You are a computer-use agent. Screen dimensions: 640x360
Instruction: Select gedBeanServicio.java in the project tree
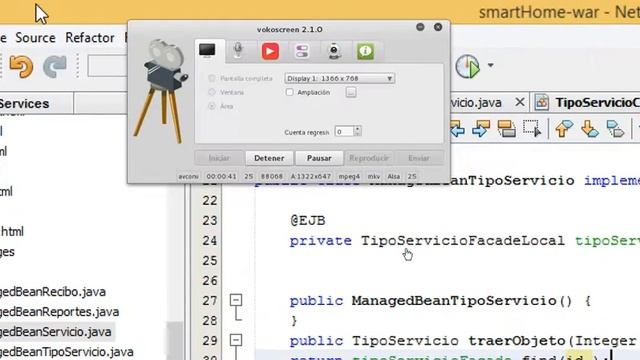(56, 332)
